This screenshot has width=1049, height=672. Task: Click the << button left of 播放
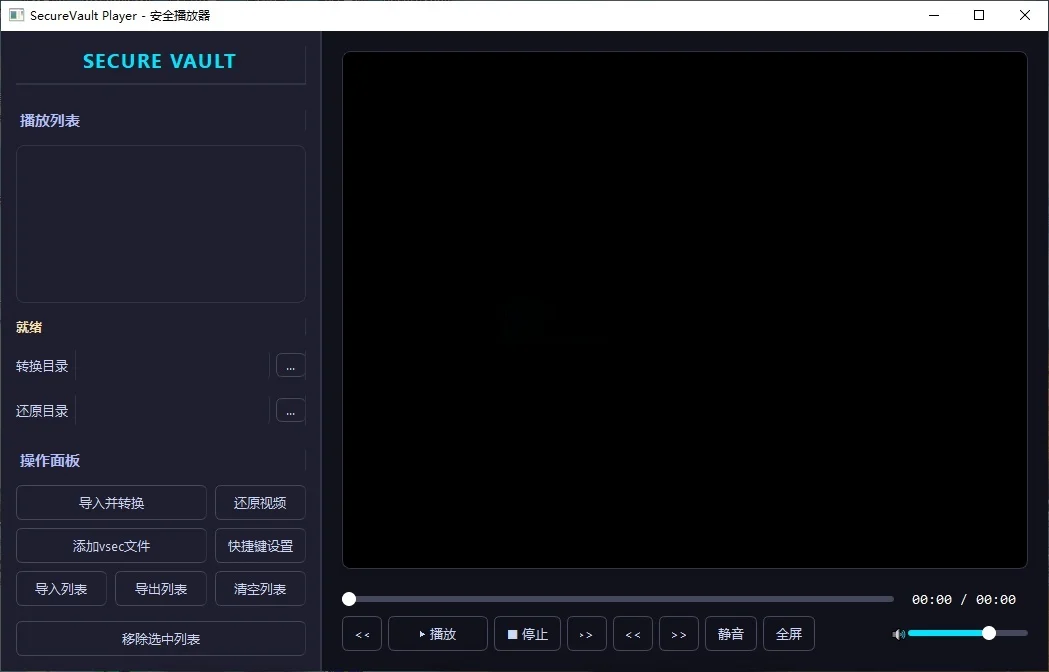click(362, 634)
